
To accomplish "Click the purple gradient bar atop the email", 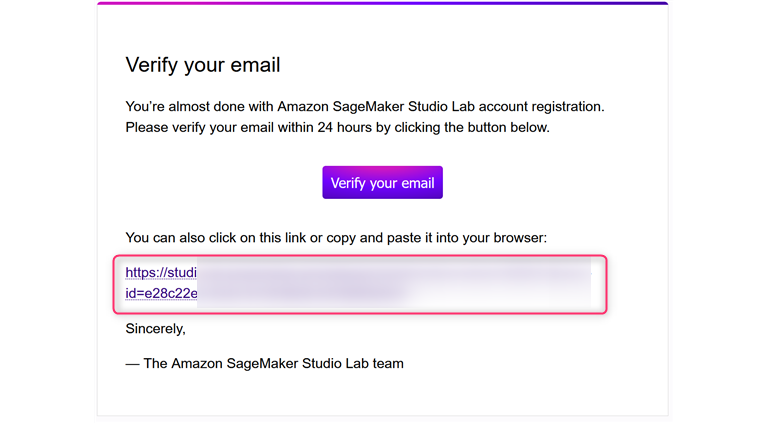I will 382,3.
